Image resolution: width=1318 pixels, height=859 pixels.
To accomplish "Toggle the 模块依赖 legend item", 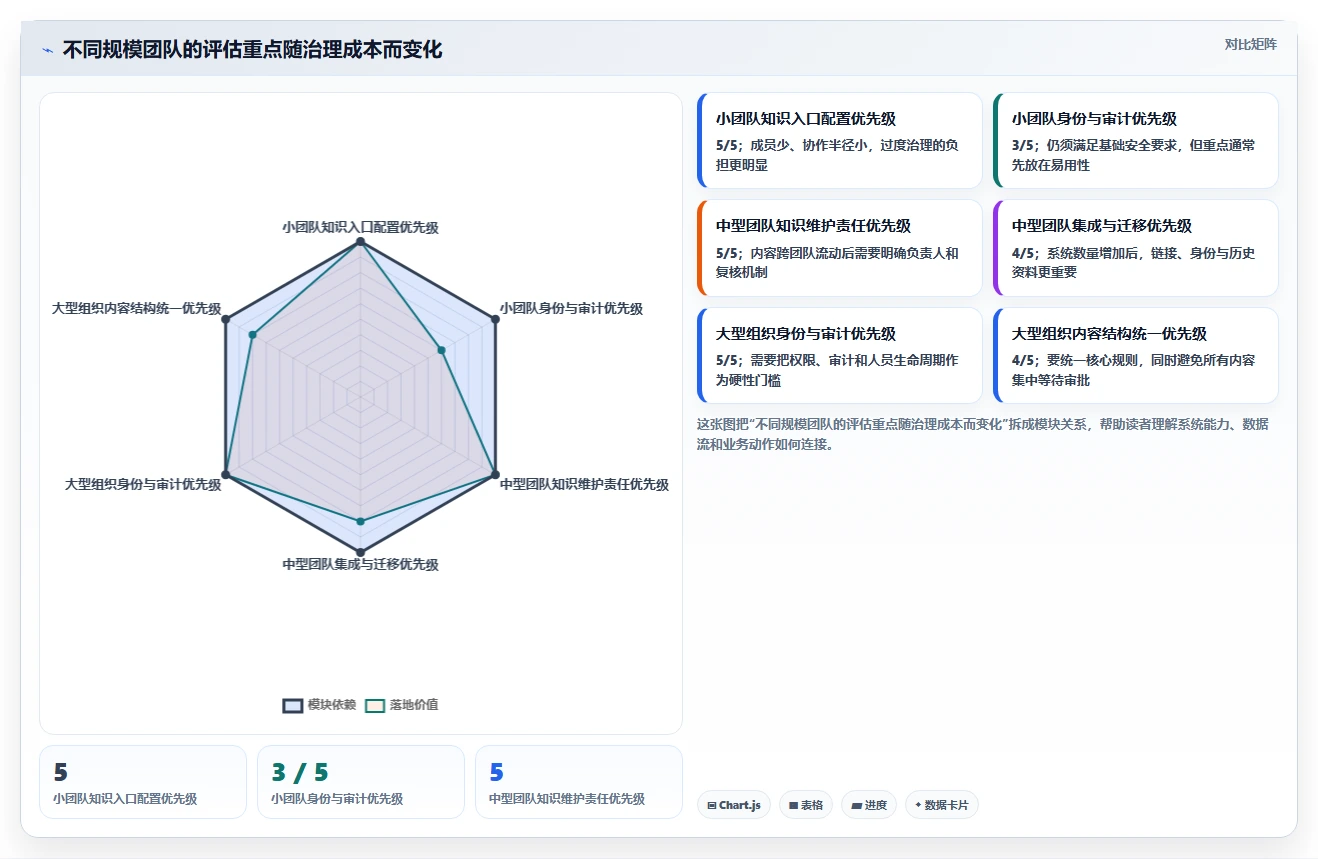I will point(319,704).
